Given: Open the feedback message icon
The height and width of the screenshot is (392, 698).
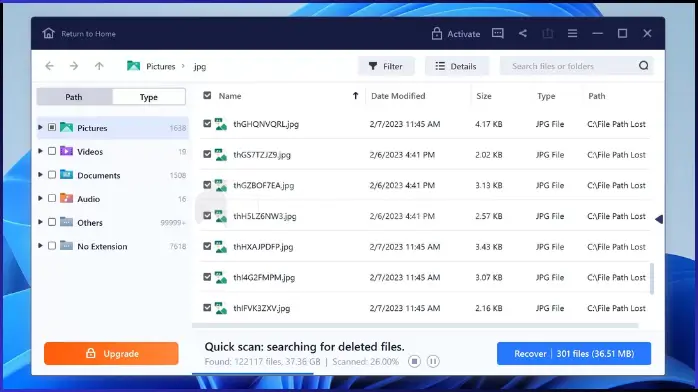Looking at the screenshot, I should point(498,33).
